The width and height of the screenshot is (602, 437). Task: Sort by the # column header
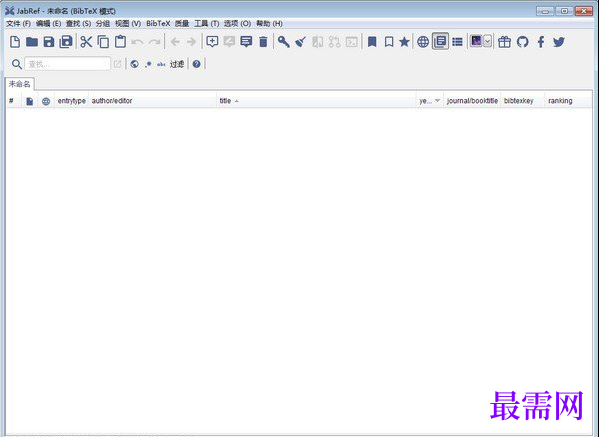[x=11, y=101]
